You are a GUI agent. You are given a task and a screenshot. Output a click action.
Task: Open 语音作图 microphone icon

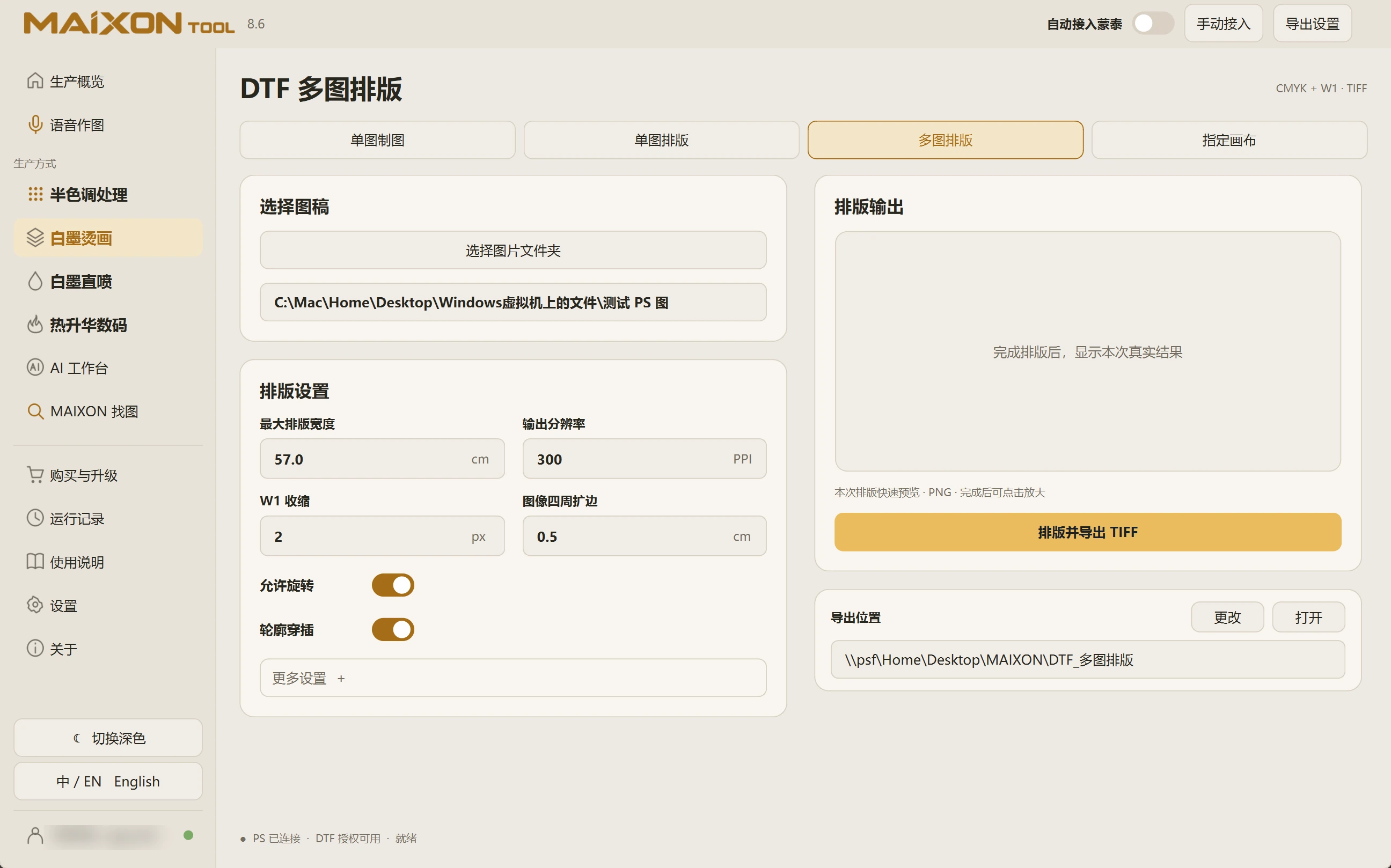tap(35, 124)
